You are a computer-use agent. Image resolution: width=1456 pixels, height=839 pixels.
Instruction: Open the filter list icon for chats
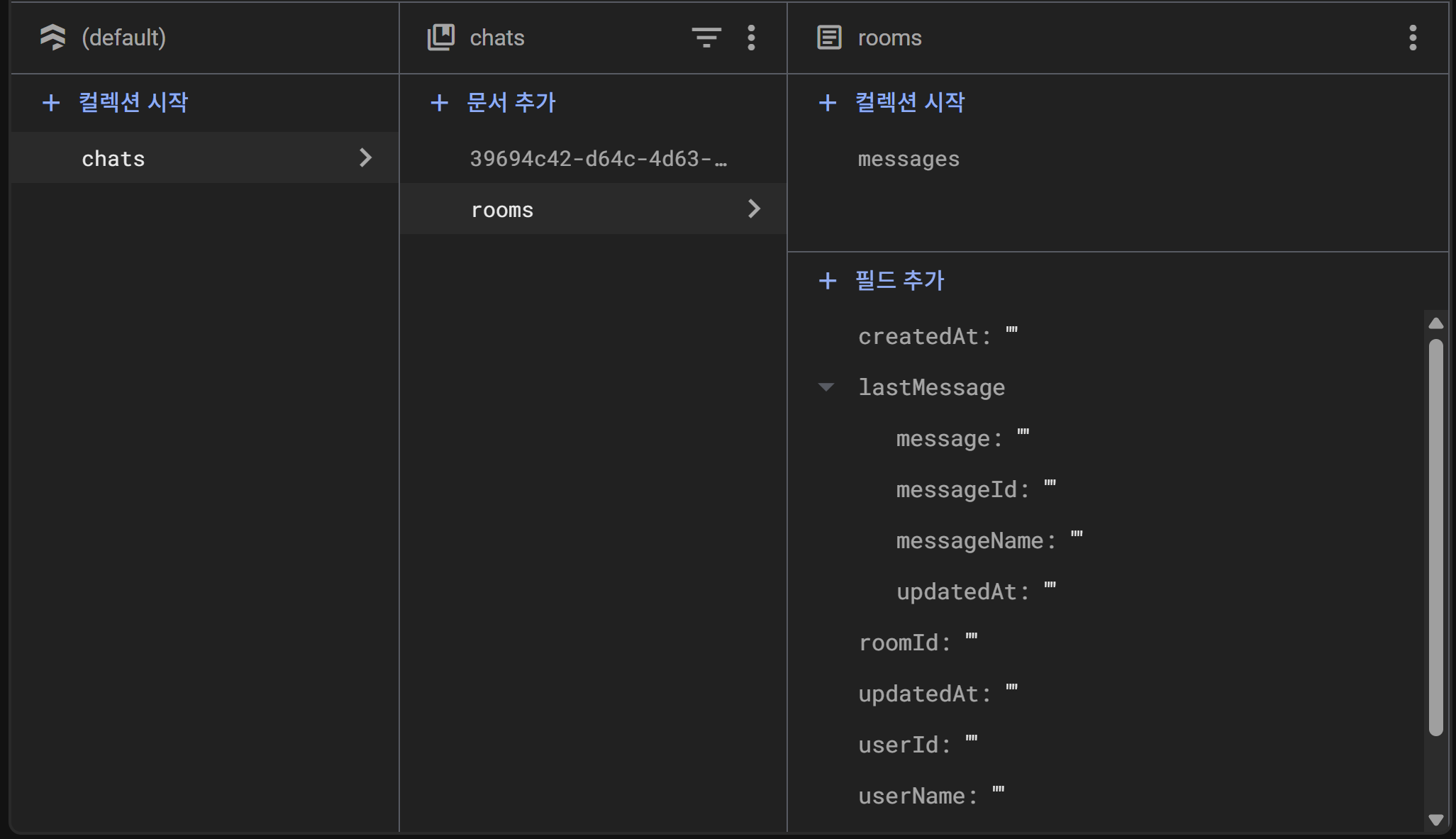point(706,38)
